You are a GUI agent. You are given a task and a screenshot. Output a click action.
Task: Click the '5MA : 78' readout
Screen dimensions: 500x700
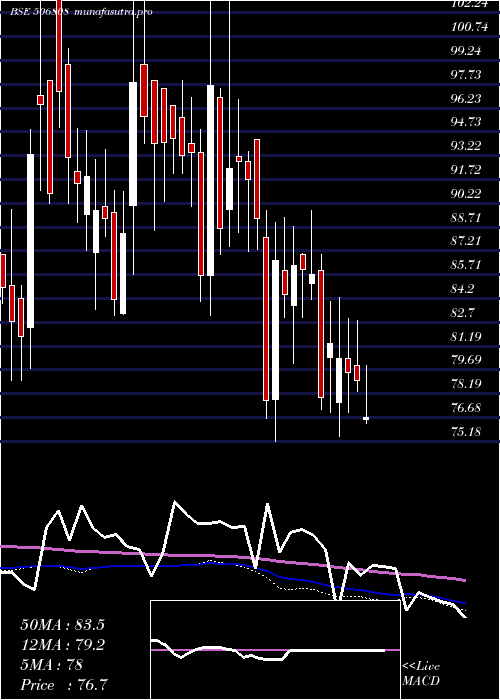[x=51, y=665]
